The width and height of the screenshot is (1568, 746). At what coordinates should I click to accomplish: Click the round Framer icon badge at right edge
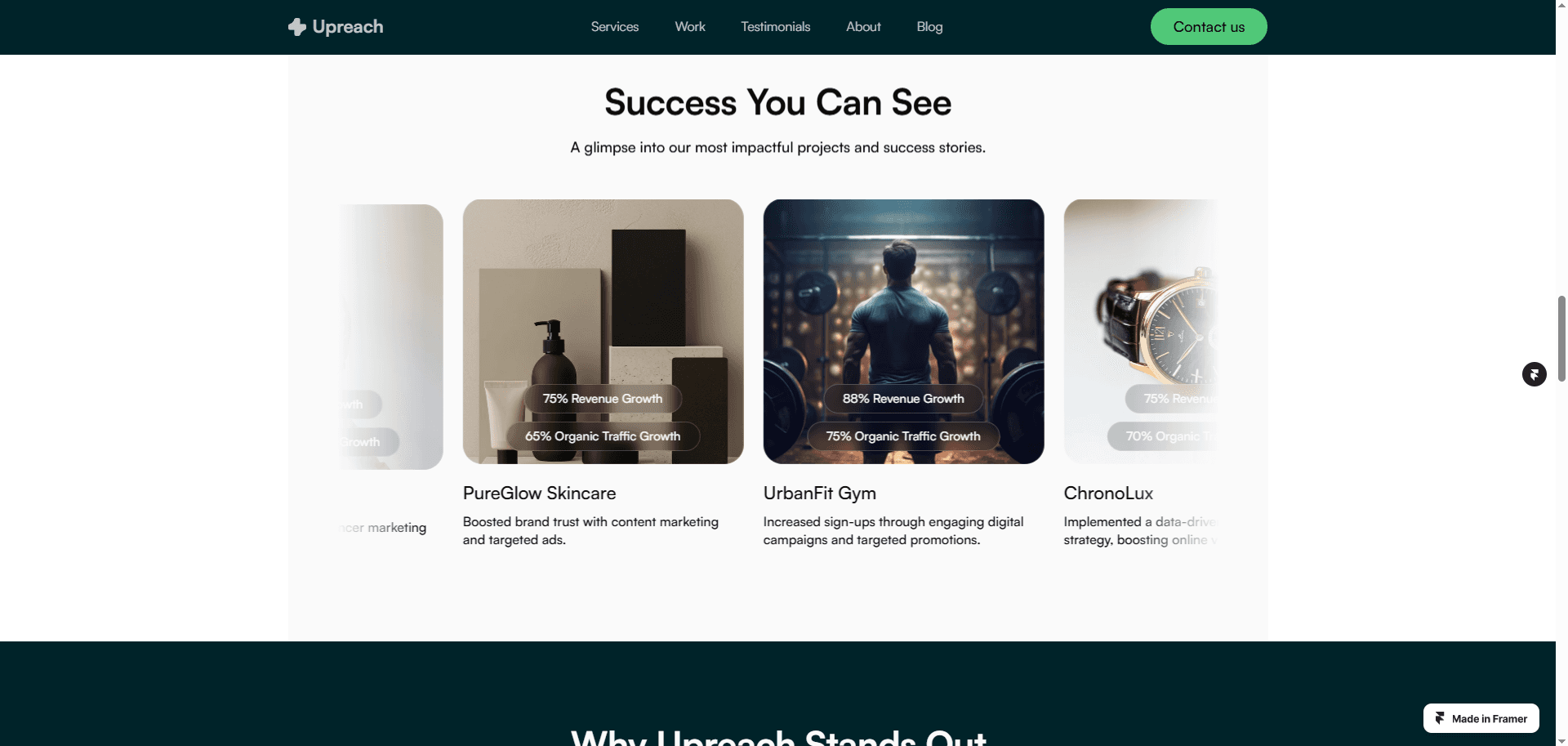(x=1534, y=374)
